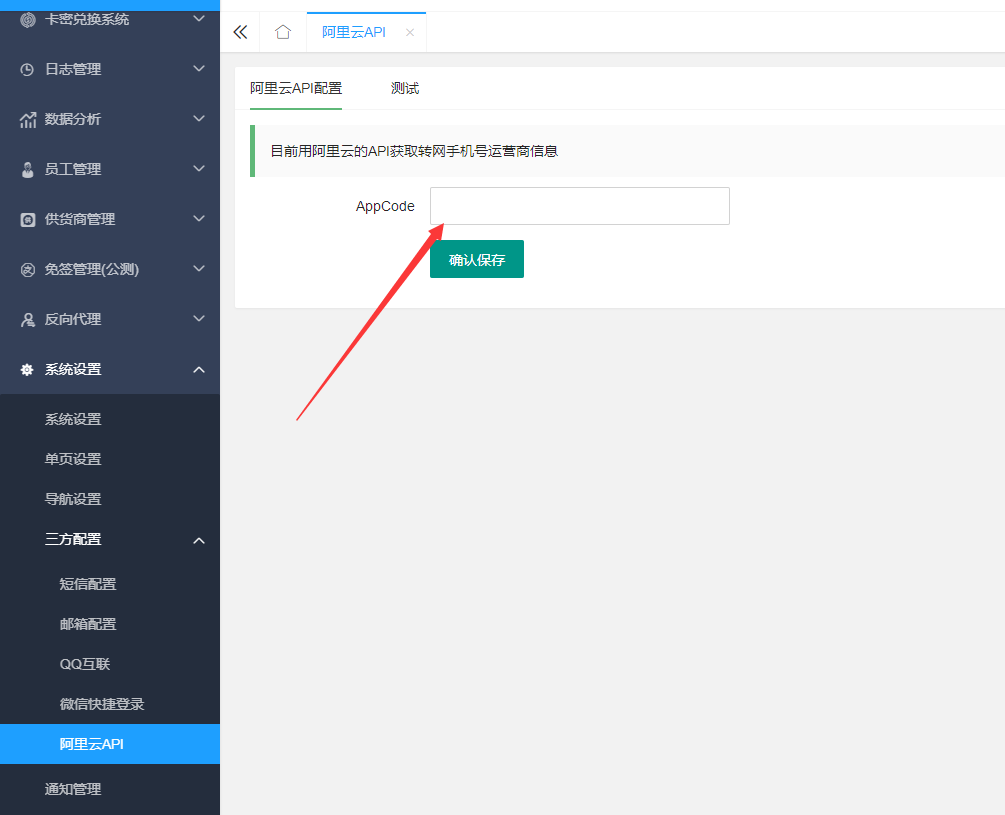Image resolution: width=1005 pixels, height=815 pixels.
Task: Close the 阿里云API tab
Action: click(410, 33)
